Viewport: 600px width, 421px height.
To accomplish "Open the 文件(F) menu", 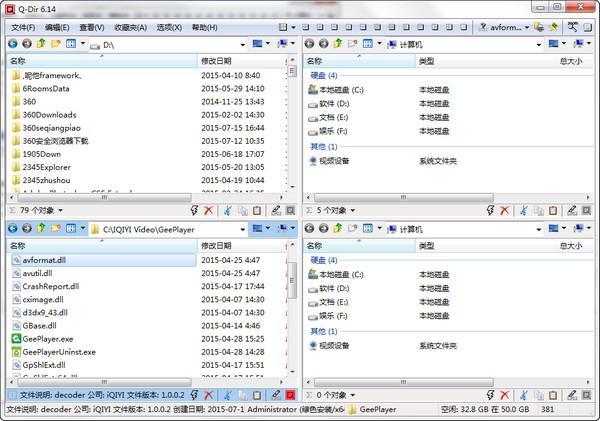I will click(23, 28).
